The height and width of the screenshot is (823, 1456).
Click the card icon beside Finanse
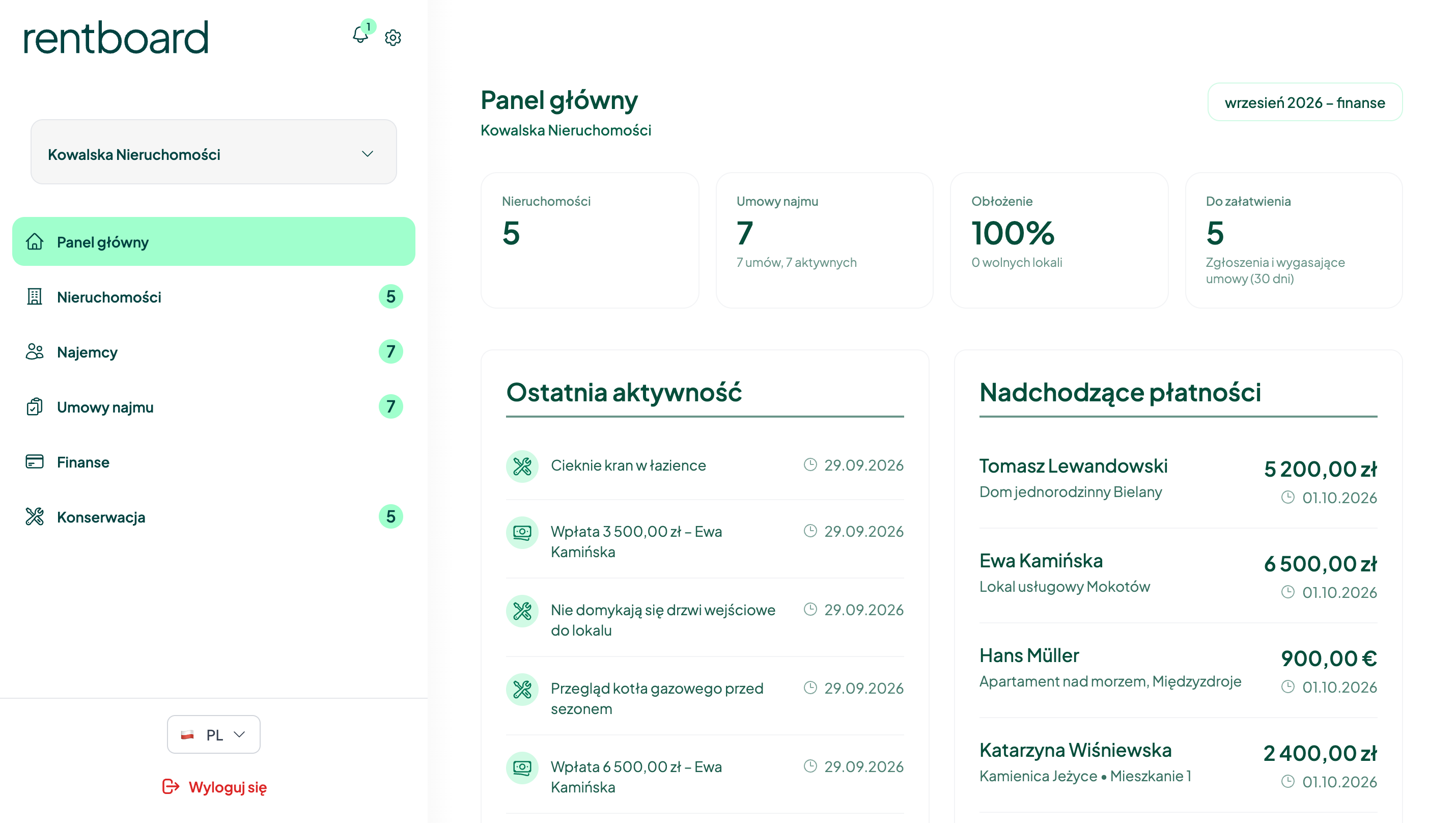[35, 462]
